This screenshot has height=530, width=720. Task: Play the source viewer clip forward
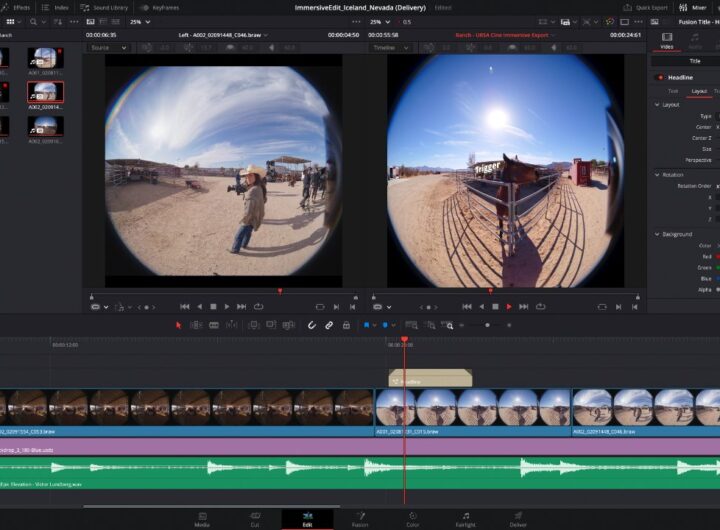[x=227, y=306]
